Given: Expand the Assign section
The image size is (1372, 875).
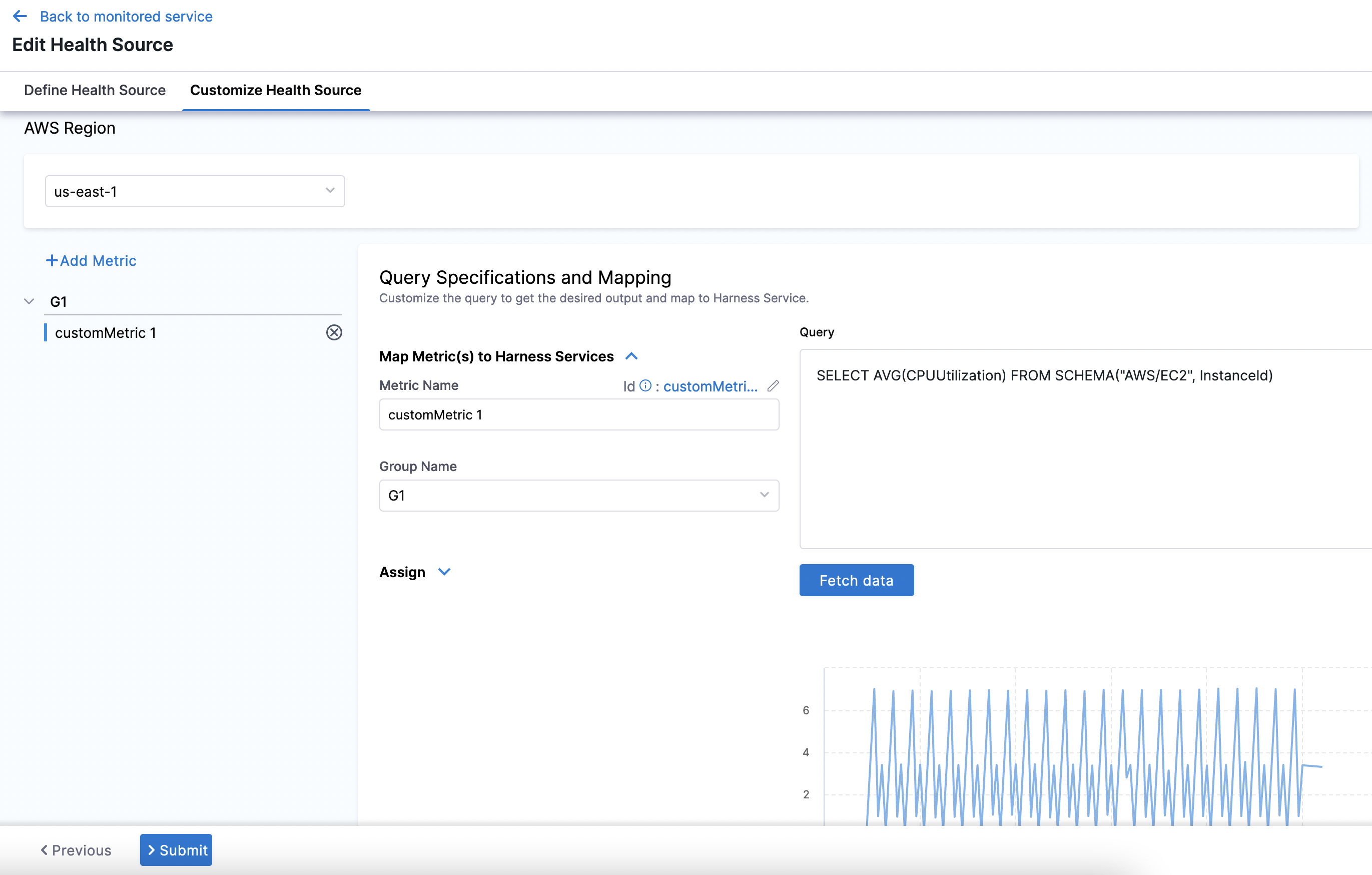Looking at the screenshot, I should point(444,572).
